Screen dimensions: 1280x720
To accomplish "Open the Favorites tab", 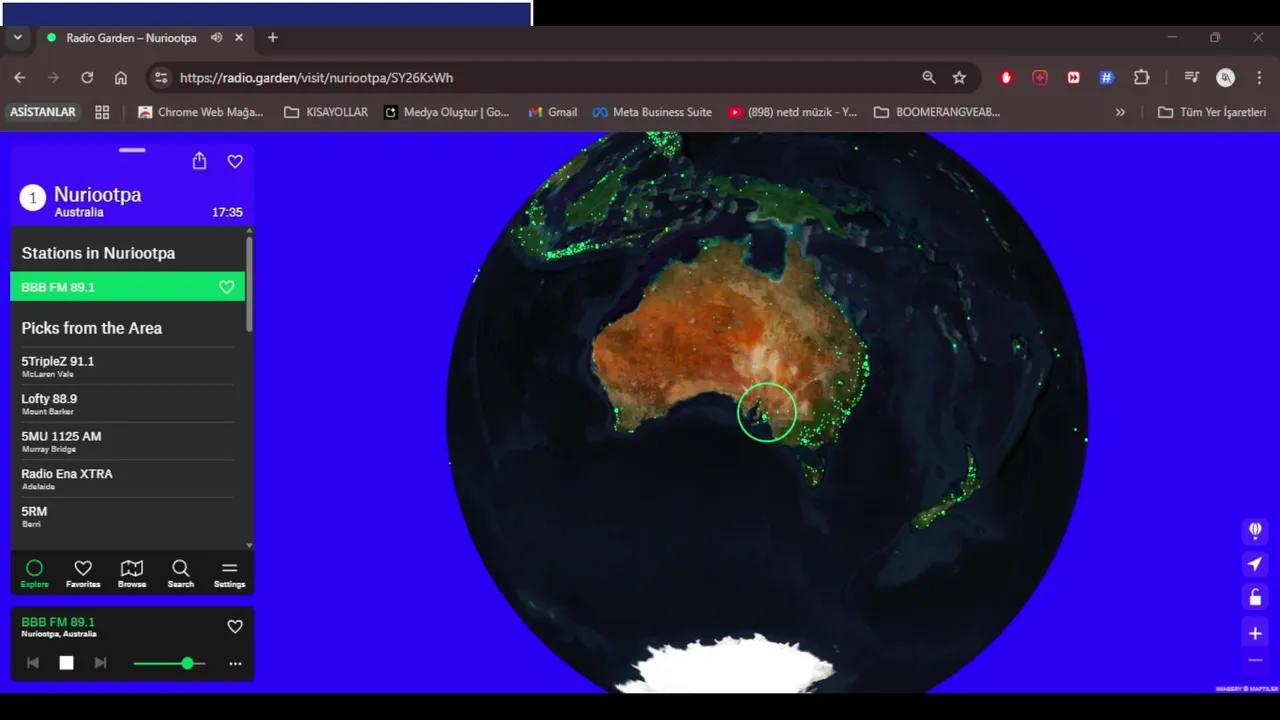I will click(83, 574).
